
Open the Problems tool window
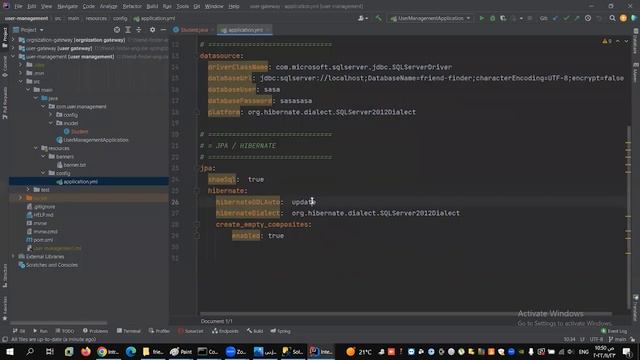tap(96, 331)
